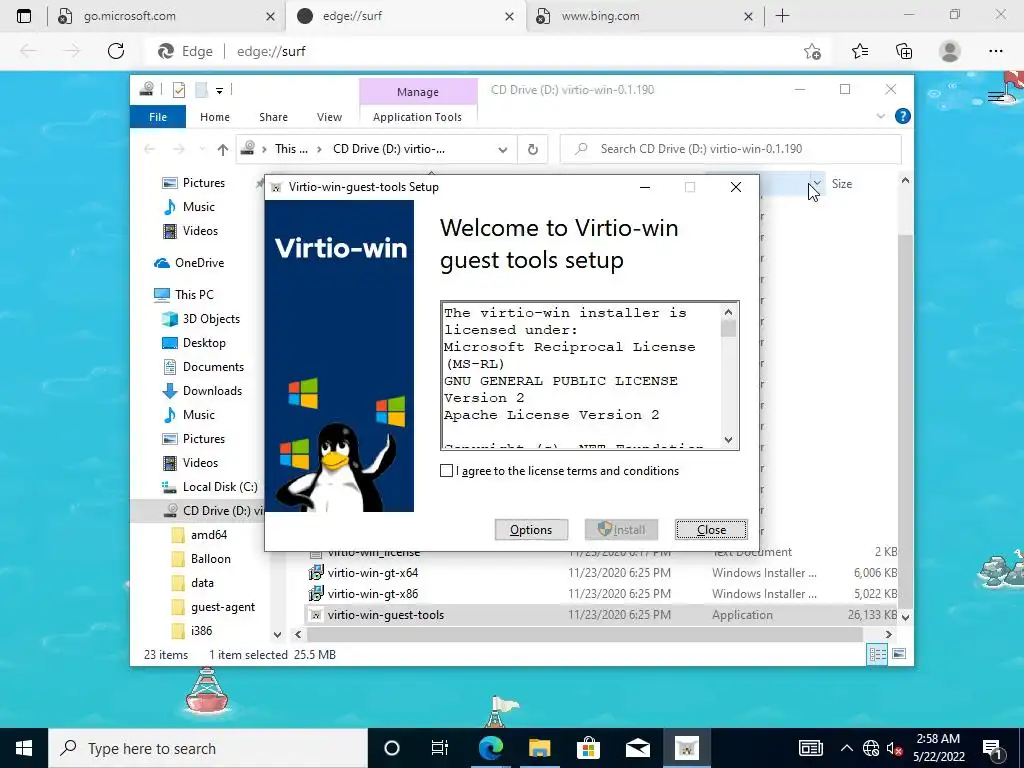
Task: Switch to the View ribbon tab
Action: [x=329, y=117]
